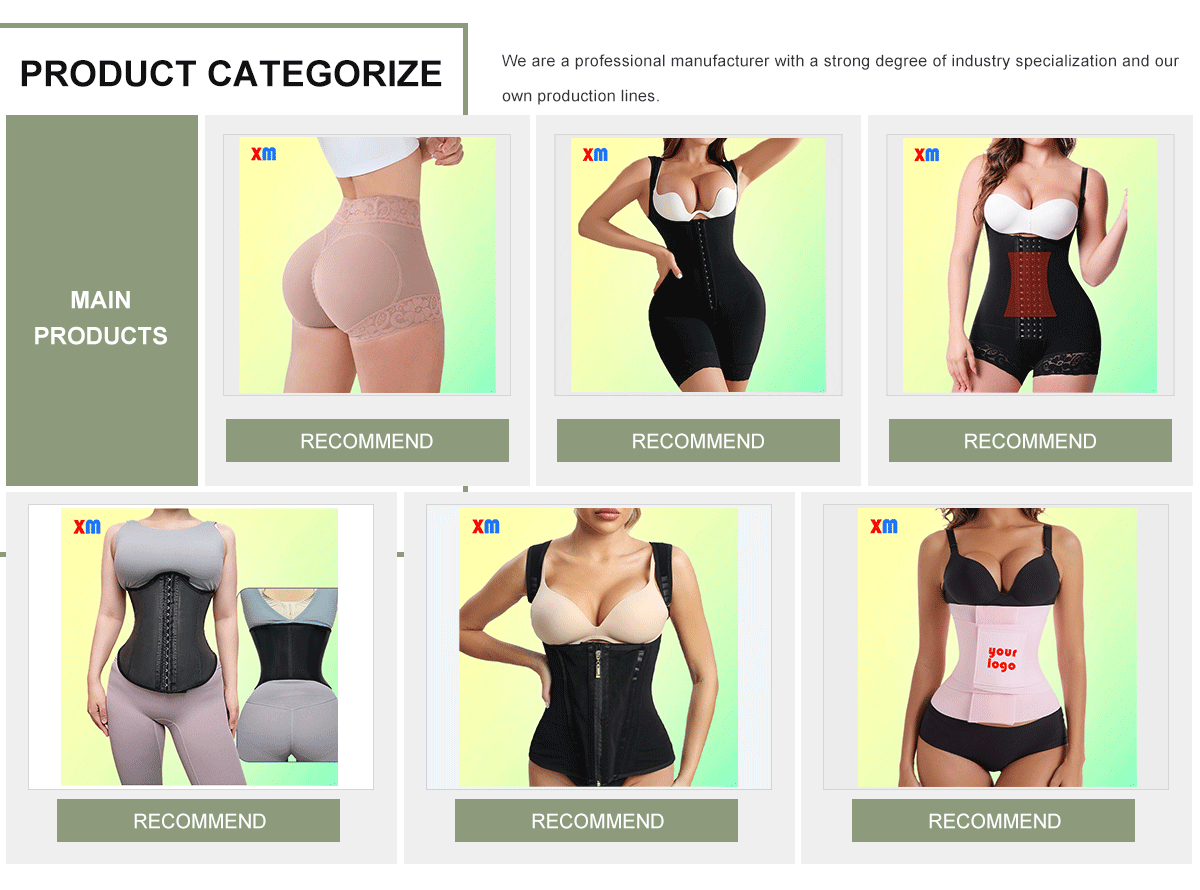Viewport: 1200px width, 890px height.
Task: Click RECOMMEND under the red-panel bodysuit
Action: pos(1030,441)
